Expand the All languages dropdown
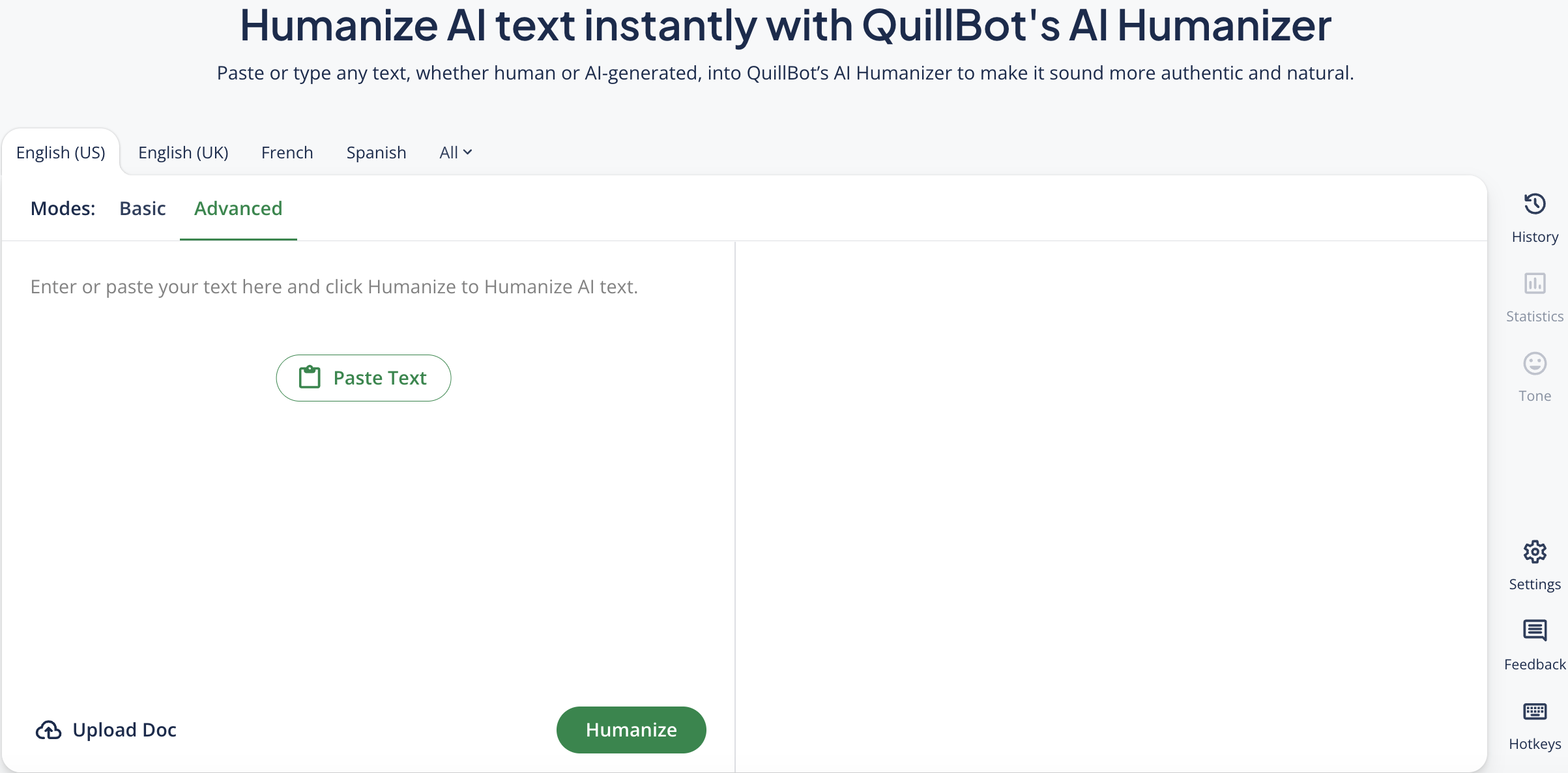Screen dimensions: 1568x773 [x=454, y=152]
